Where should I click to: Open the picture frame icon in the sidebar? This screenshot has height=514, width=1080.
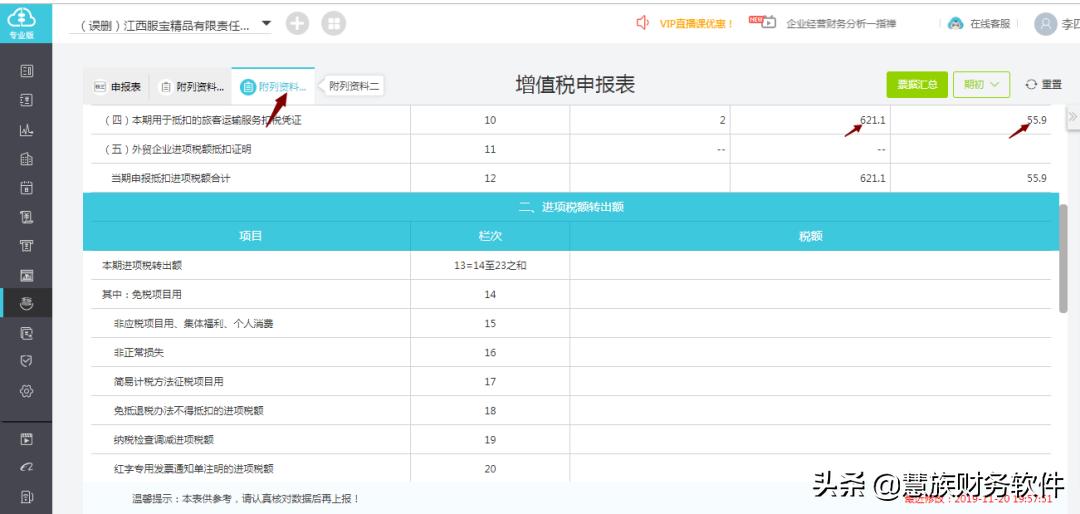pyautogui.click(x=27, y=275)
